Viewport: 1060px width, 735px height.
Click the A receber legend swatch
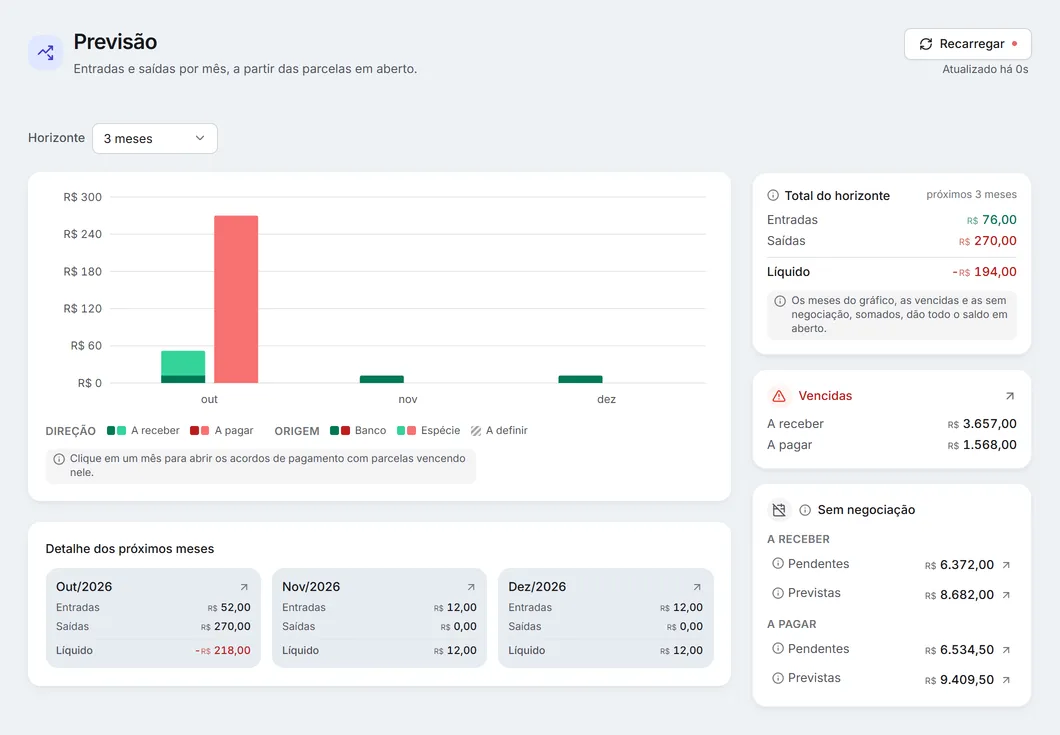(x=116, y=431)
